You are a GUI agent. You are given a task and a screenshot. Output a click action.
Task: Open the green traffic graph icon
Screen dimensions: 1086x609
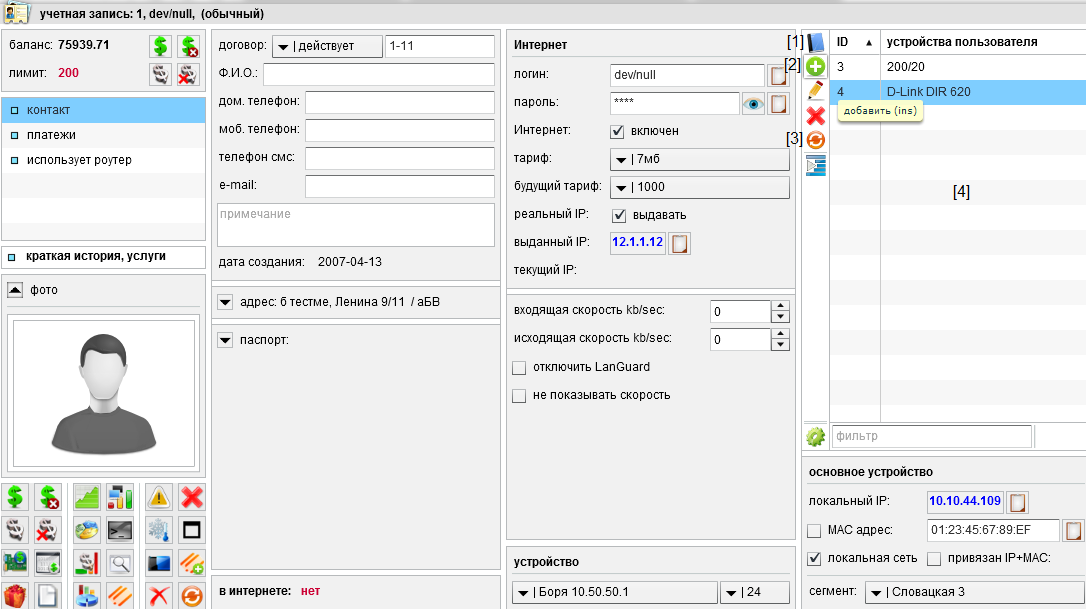pyautogui.click(x=87, y=496)
